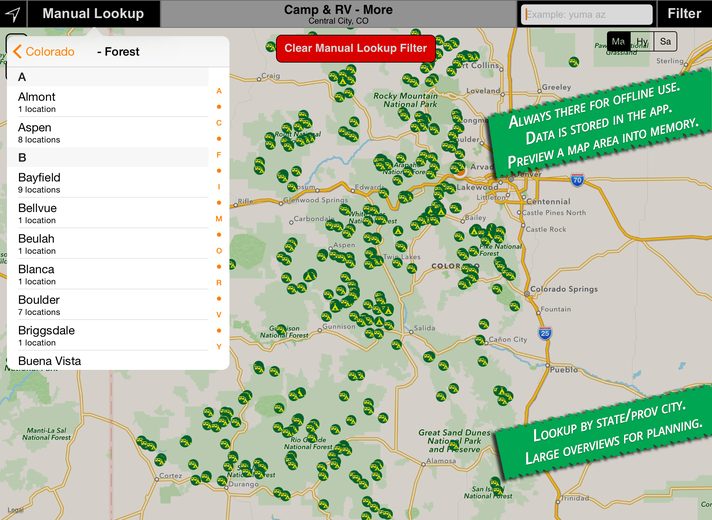The height and width of the screenshot is (520, 712).
Task: Jump to index letter Y
Action: coord(219,347)
